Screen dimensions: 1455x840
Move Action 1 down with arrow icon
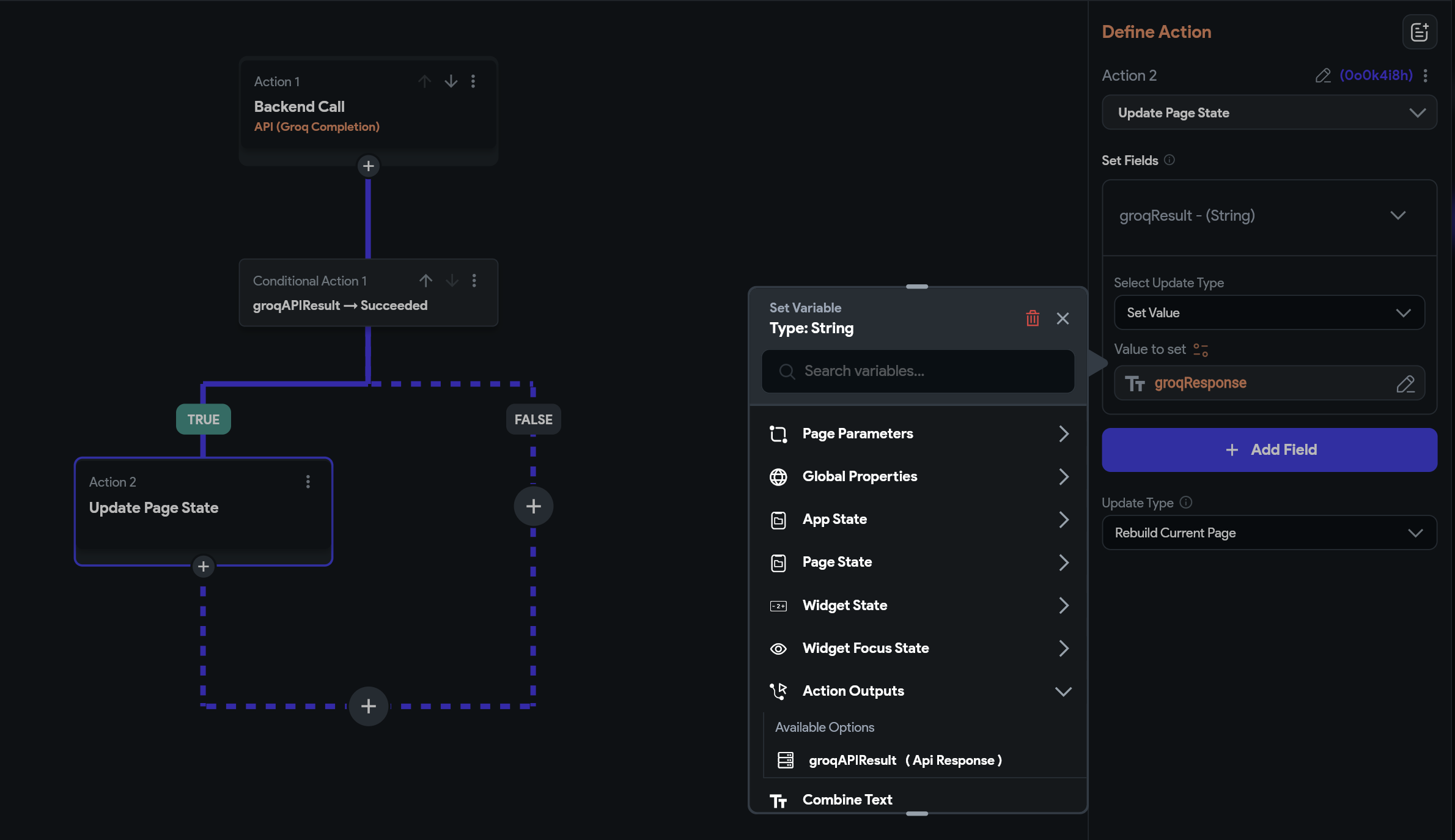click(451, 81)
